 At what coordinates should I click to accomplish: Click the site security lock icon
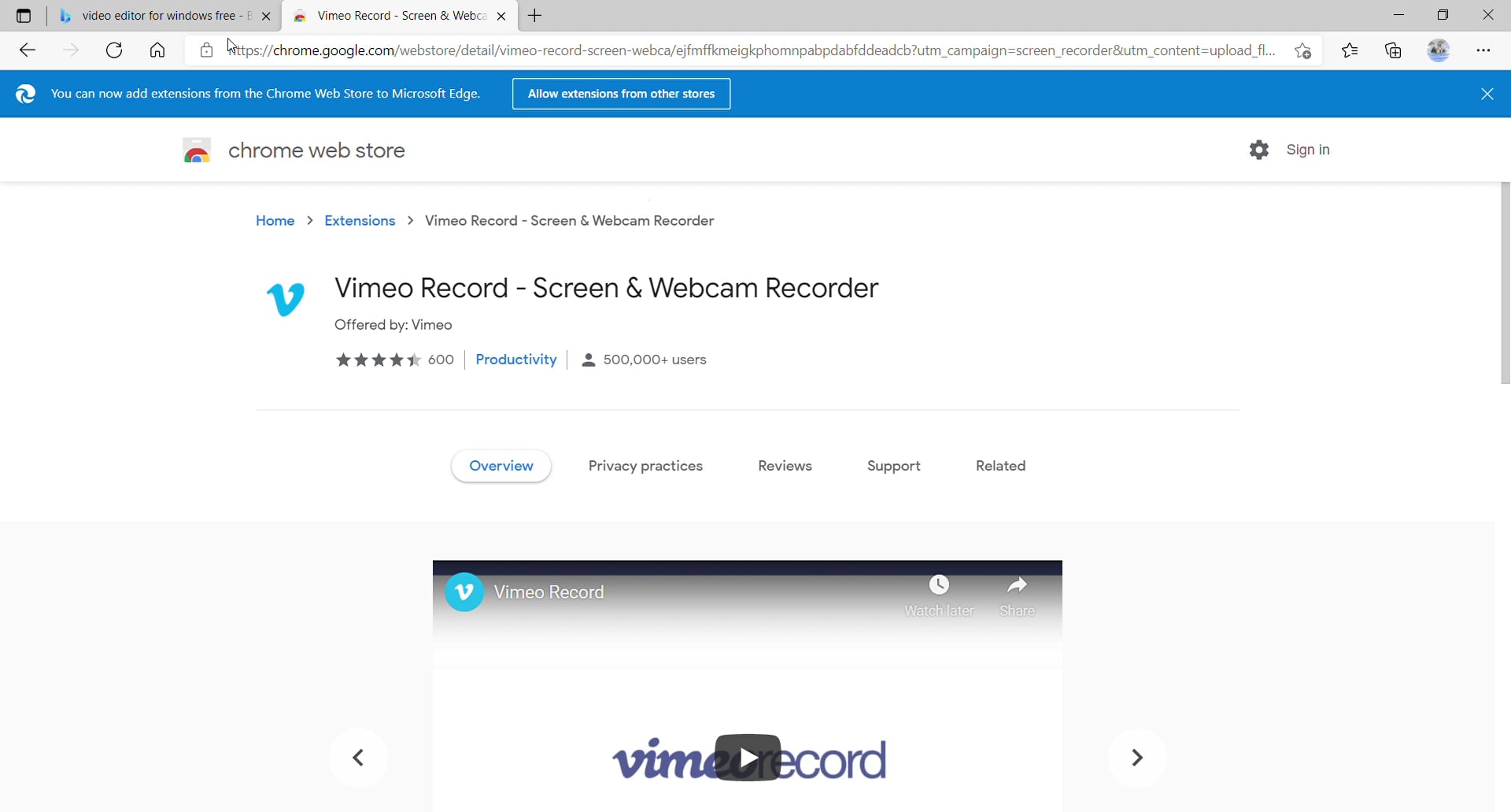click(x=205, y=50)
